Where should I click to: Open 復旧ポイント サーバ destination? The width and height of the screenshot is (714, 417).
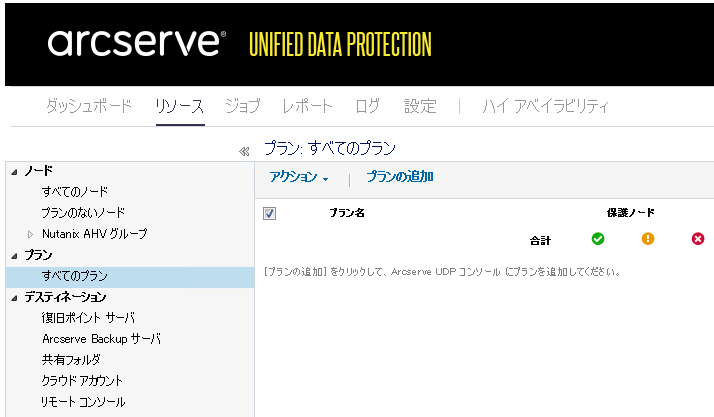[x=88, y=318]
